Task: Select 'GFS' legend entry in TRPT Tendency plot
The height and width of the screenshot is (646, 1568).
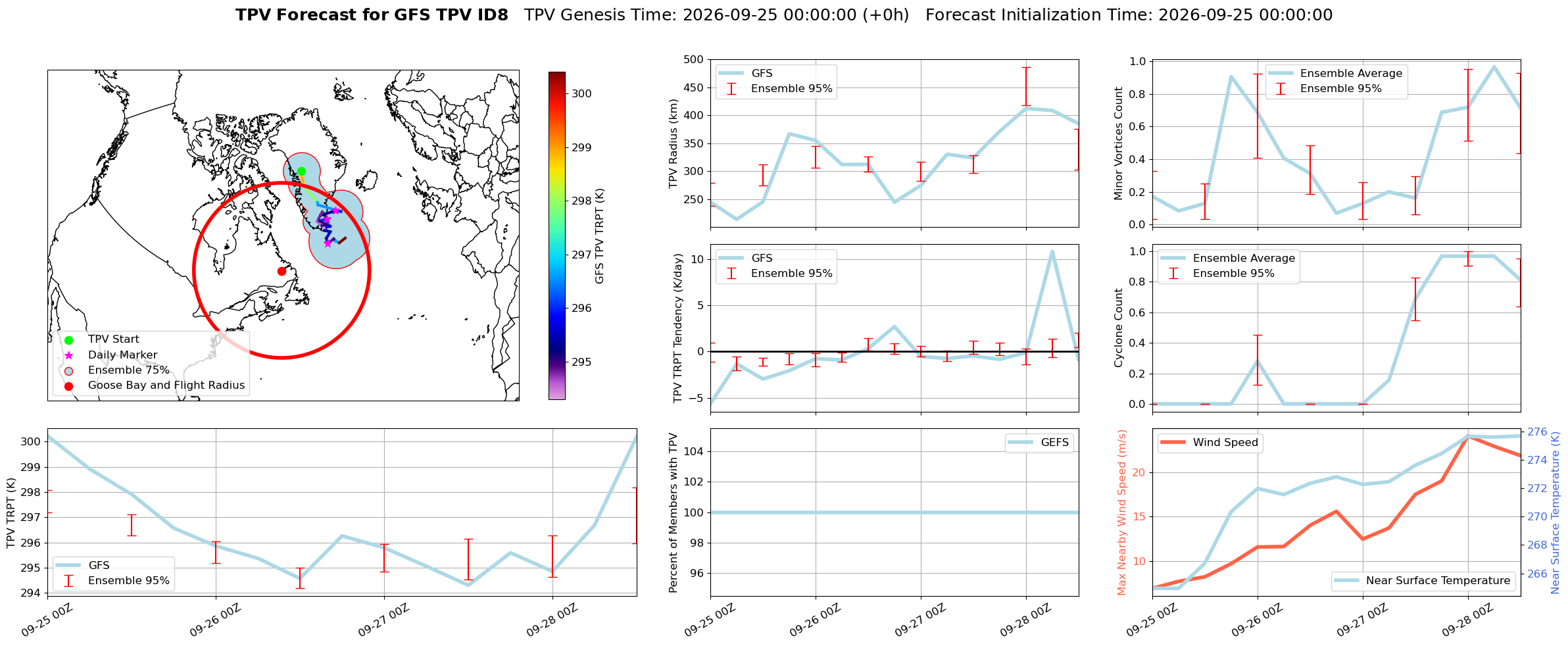Action: coord(746,259)
